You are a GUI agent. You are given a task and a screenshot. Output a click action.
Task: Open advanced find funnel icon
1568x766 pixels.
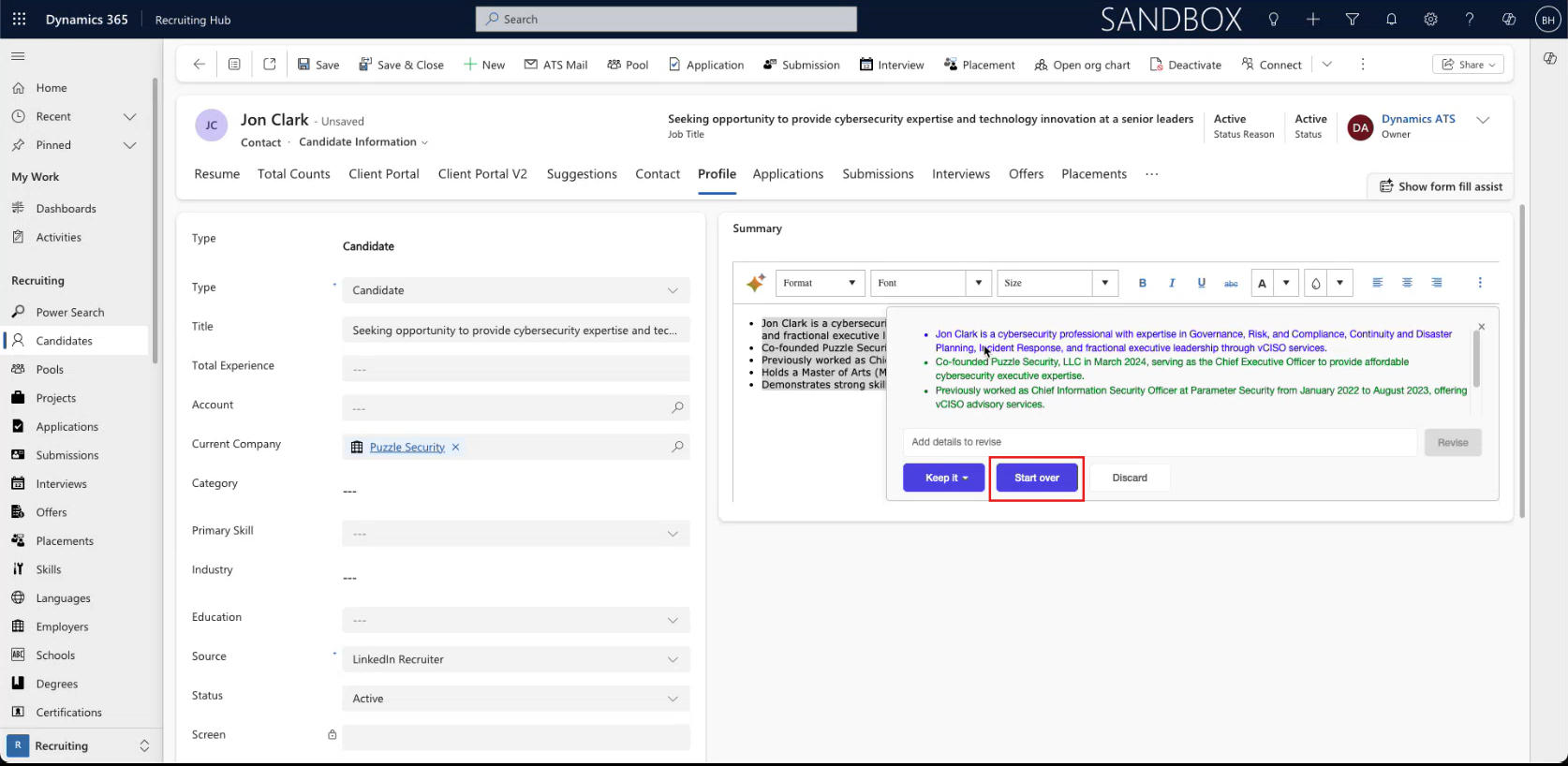[x=1352, y=19]
